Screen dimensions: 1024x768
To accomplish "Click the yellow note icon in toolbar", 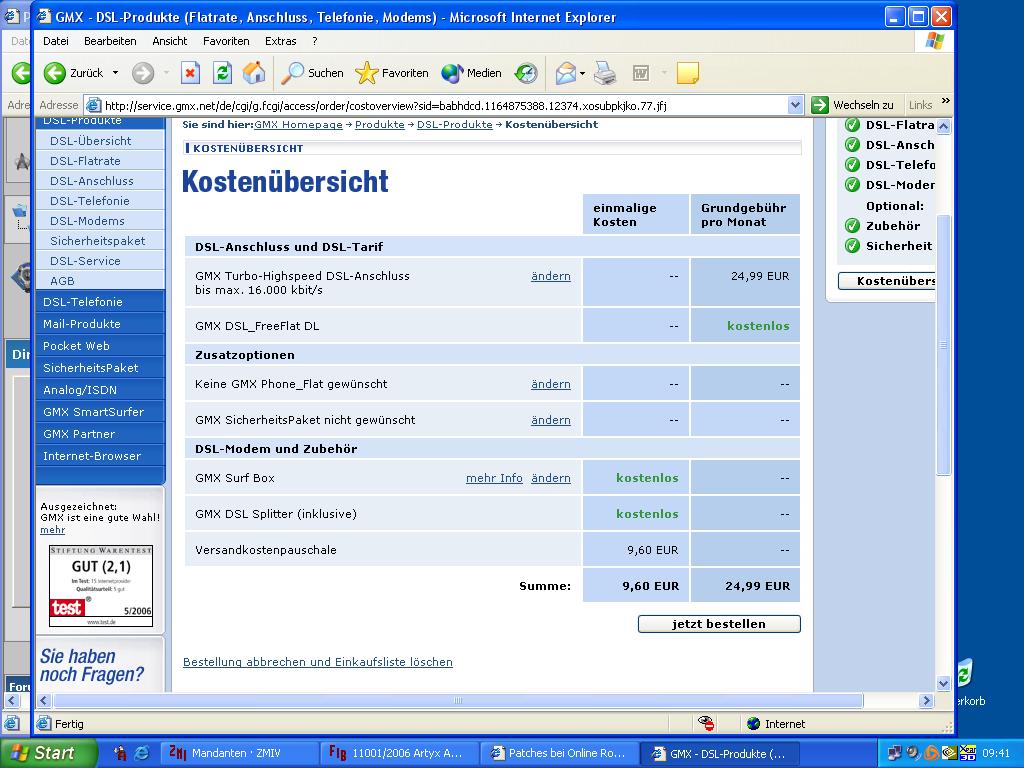I will tap(687, 73).
